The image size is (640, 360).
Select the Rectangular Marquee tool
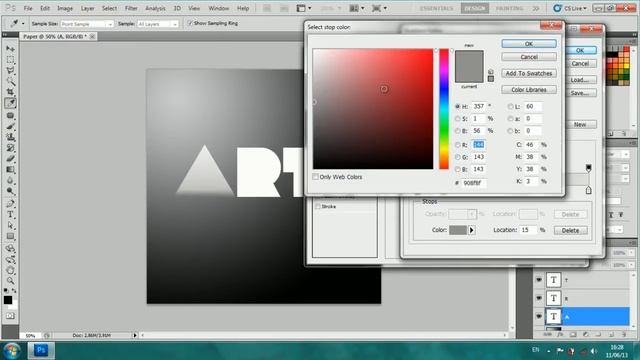tap(10, 60)
